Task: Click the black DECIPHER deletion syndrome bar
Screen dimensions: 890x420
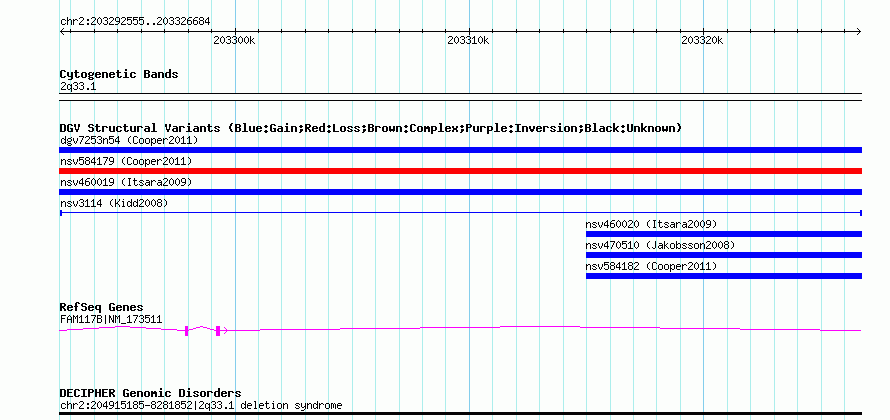Action: (x=460, y=414)
